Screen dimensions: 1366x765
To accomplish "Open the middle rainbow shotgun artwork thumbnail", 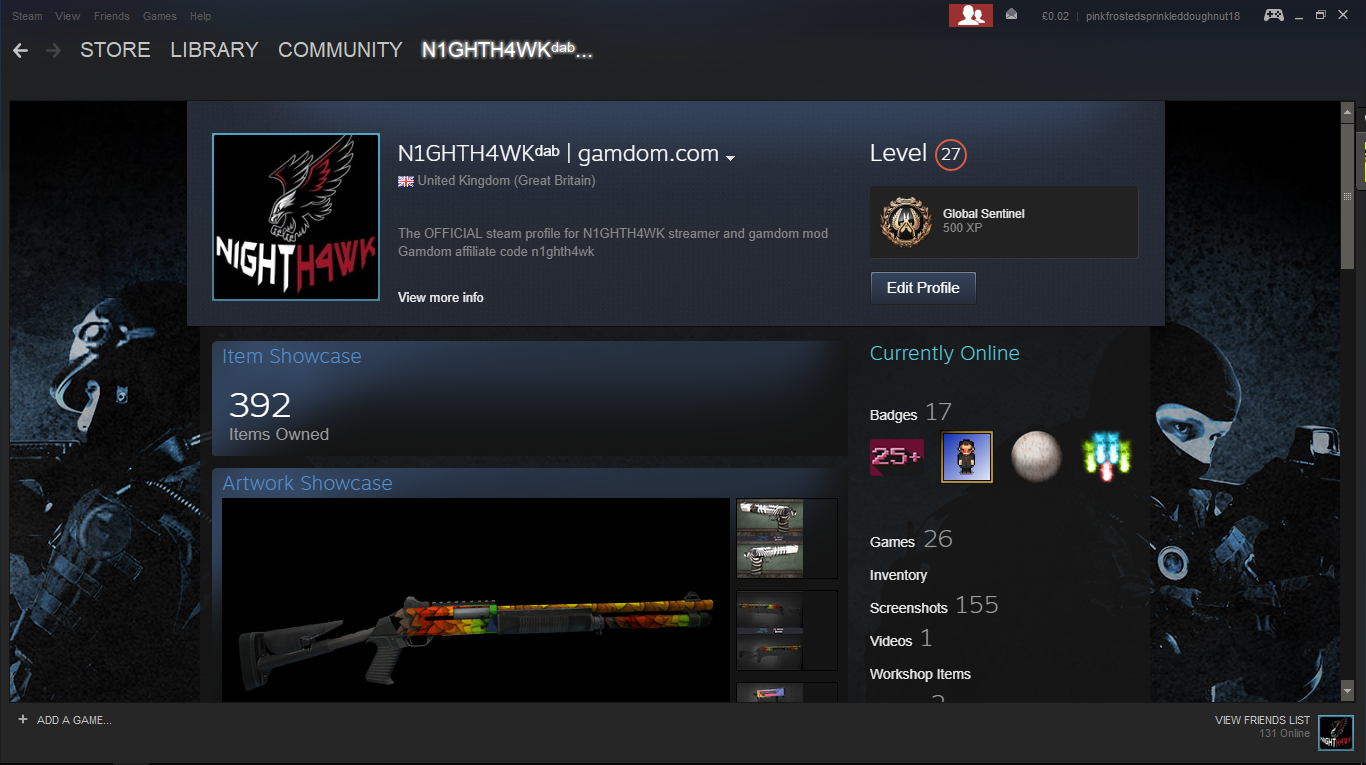I will [x=786, y=631].
